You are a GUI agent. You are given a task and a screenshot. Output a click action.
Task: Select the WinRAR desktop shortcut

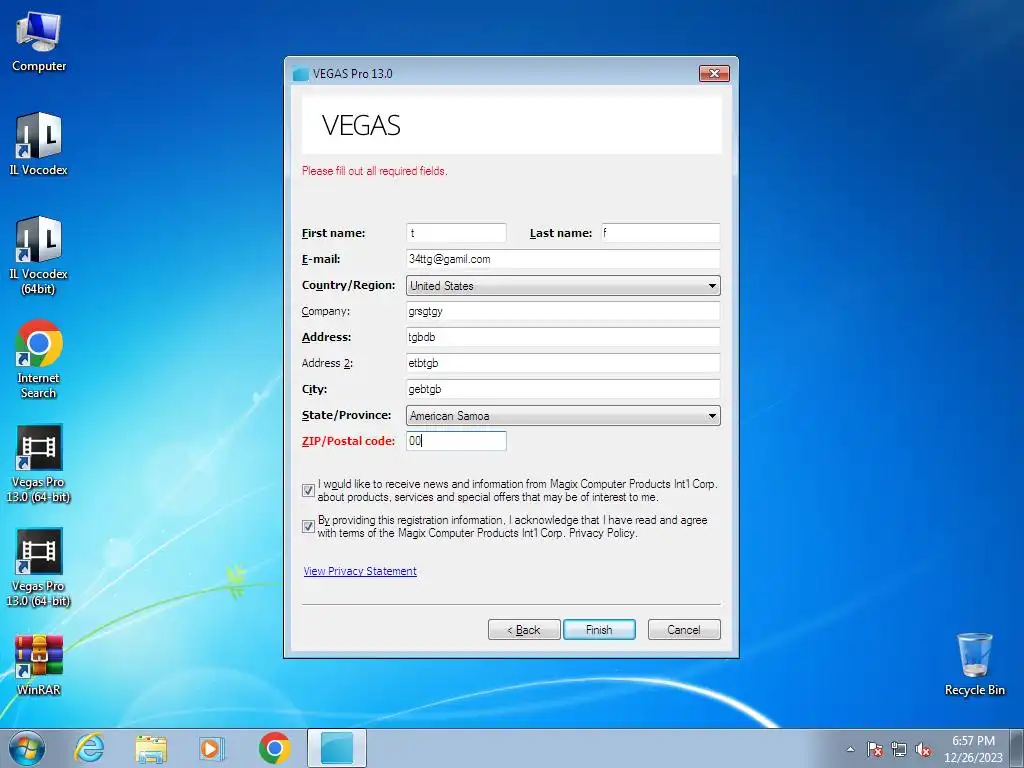coord(39,665)
